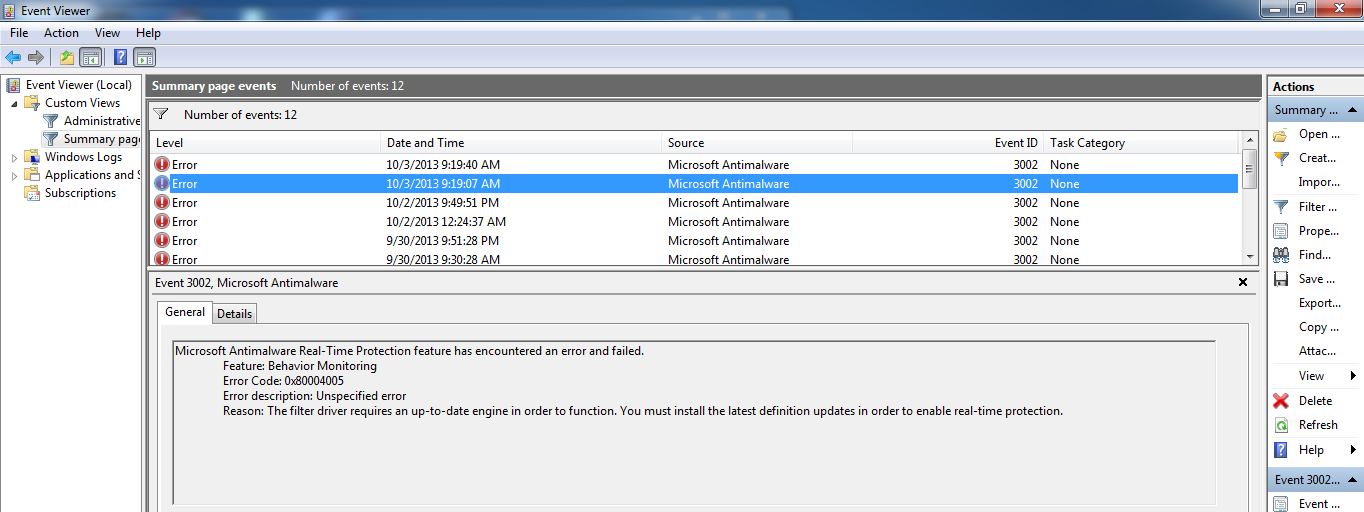The width and height of the screenshot is (1364, 512).
Task: Click the Open Saved Log folder icon
Action: pyautogui.click(x=1281, y=134)
